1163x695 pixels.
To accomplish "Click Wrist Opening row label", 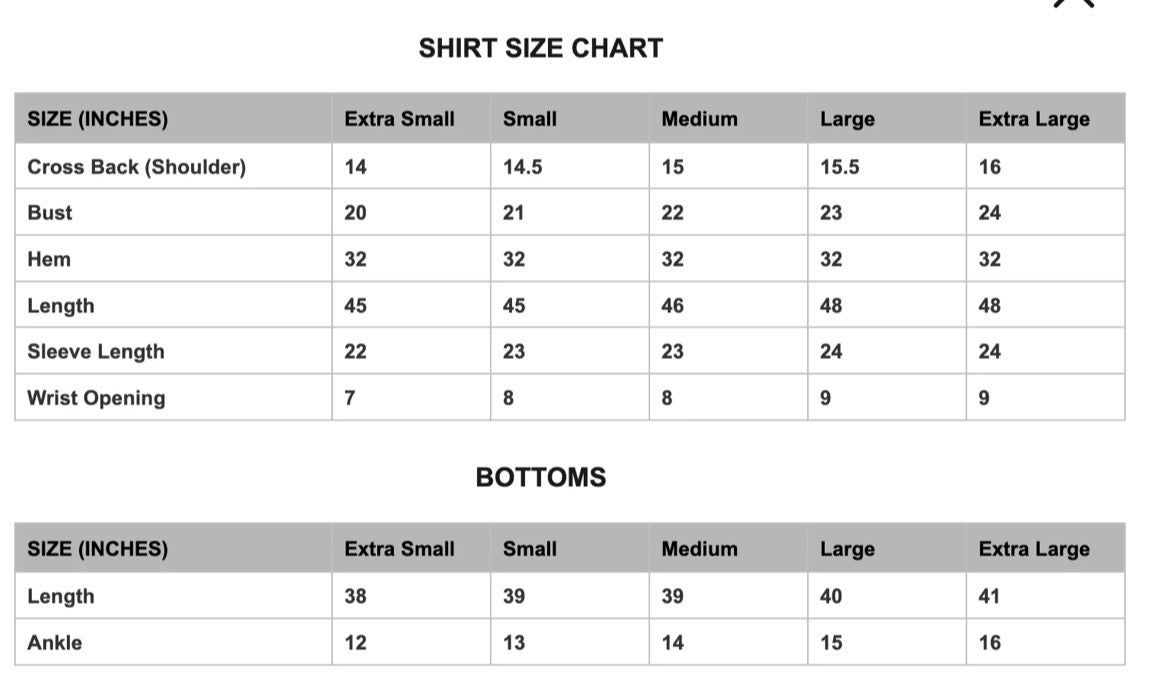I will tap(96, 398).
